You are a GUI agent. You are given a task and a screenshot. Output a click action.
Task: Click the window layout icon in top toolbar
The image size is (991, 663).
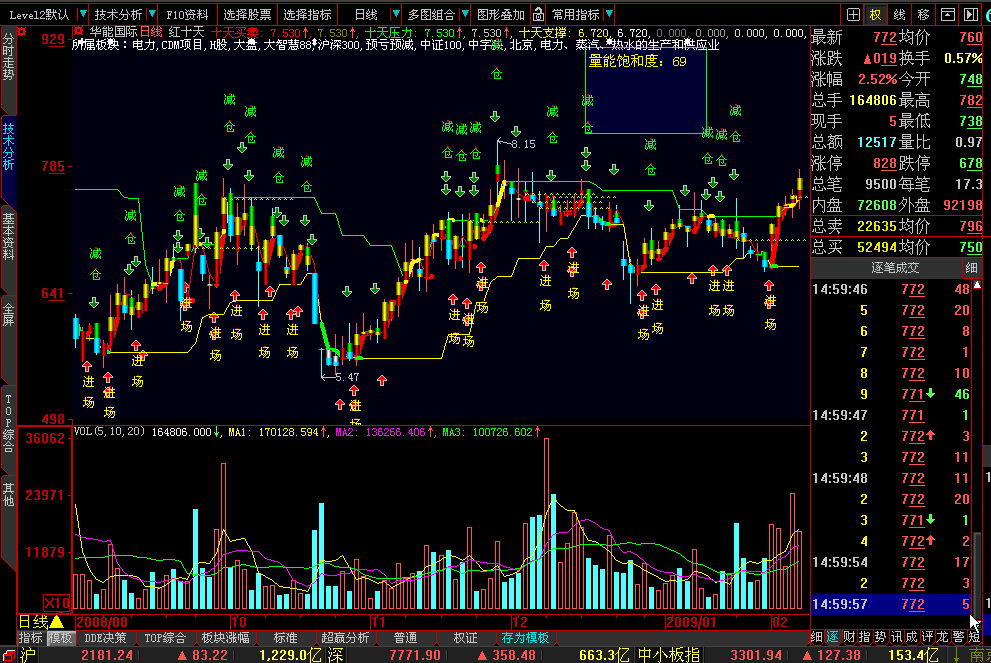(x=947, y=15)
